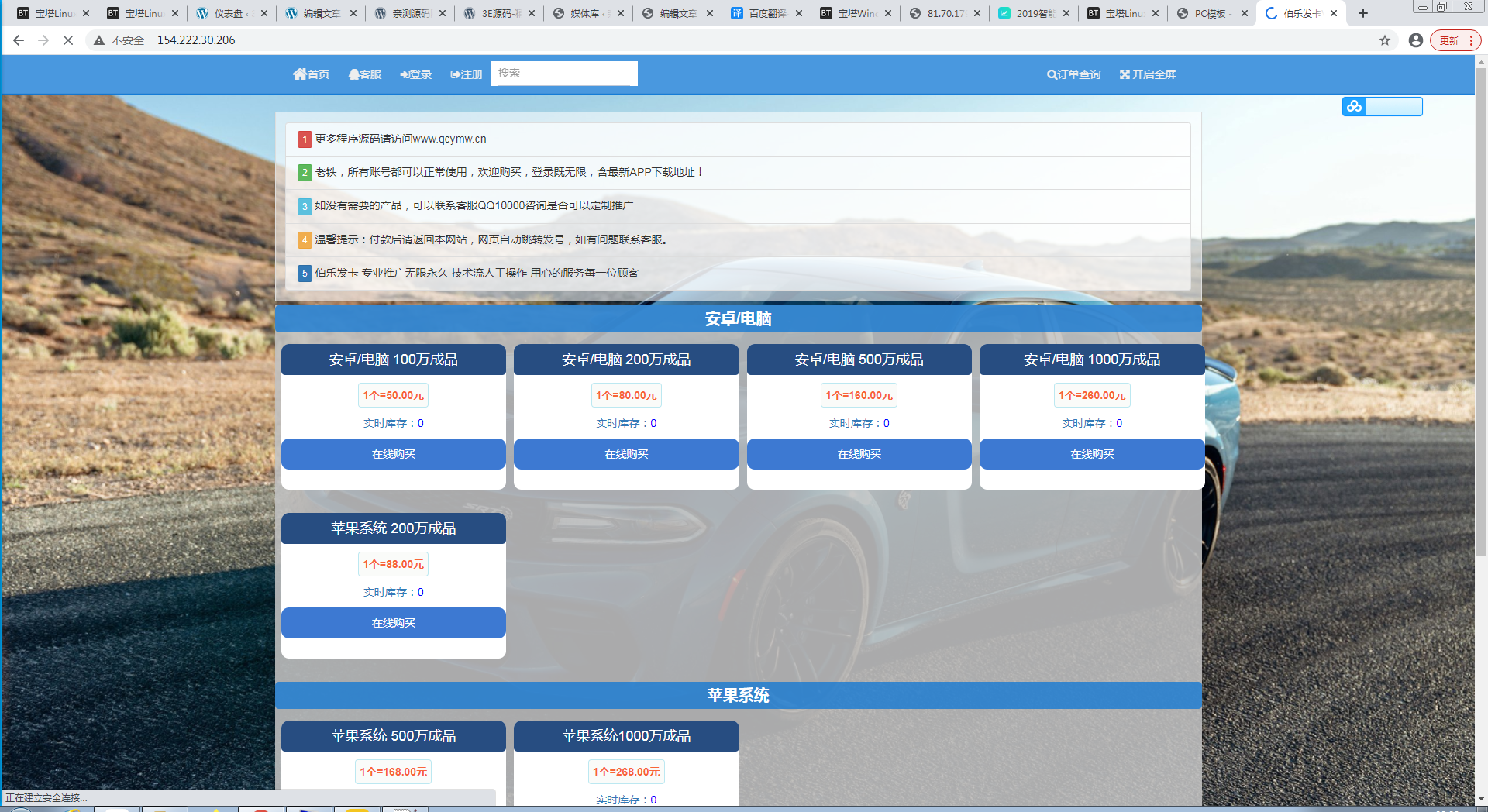
Task: Click notice 4 温馨提示 payment reminder
Action: coord(738,240)
